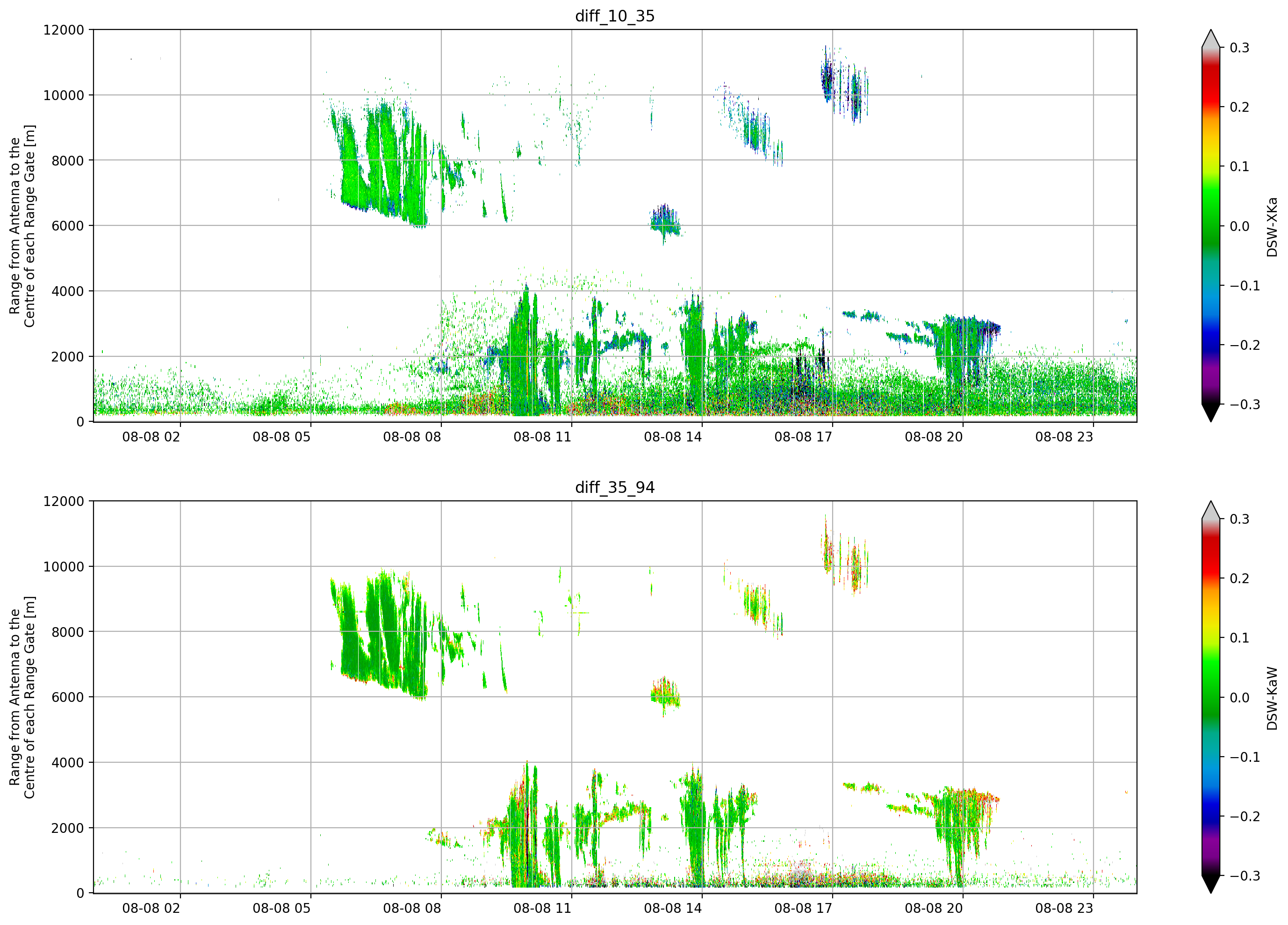Viewport: 1288px width, 925px height.
Task: Click the −0.3 tick on DSW-KaW colorbar
Action: (1245, 876)
